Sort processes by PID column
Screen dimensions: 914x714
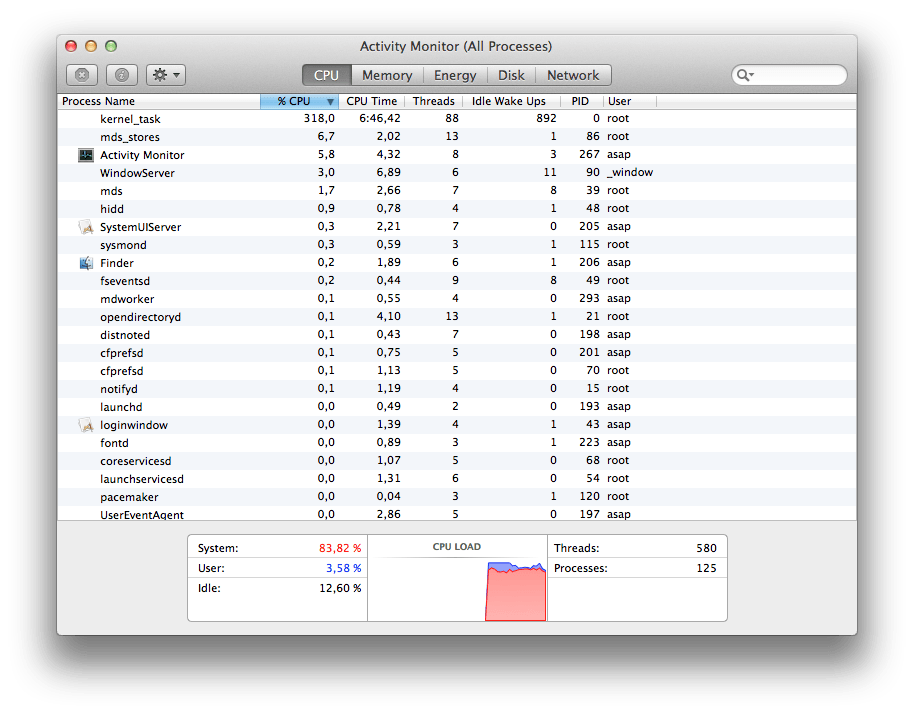(x=579, y=101)
